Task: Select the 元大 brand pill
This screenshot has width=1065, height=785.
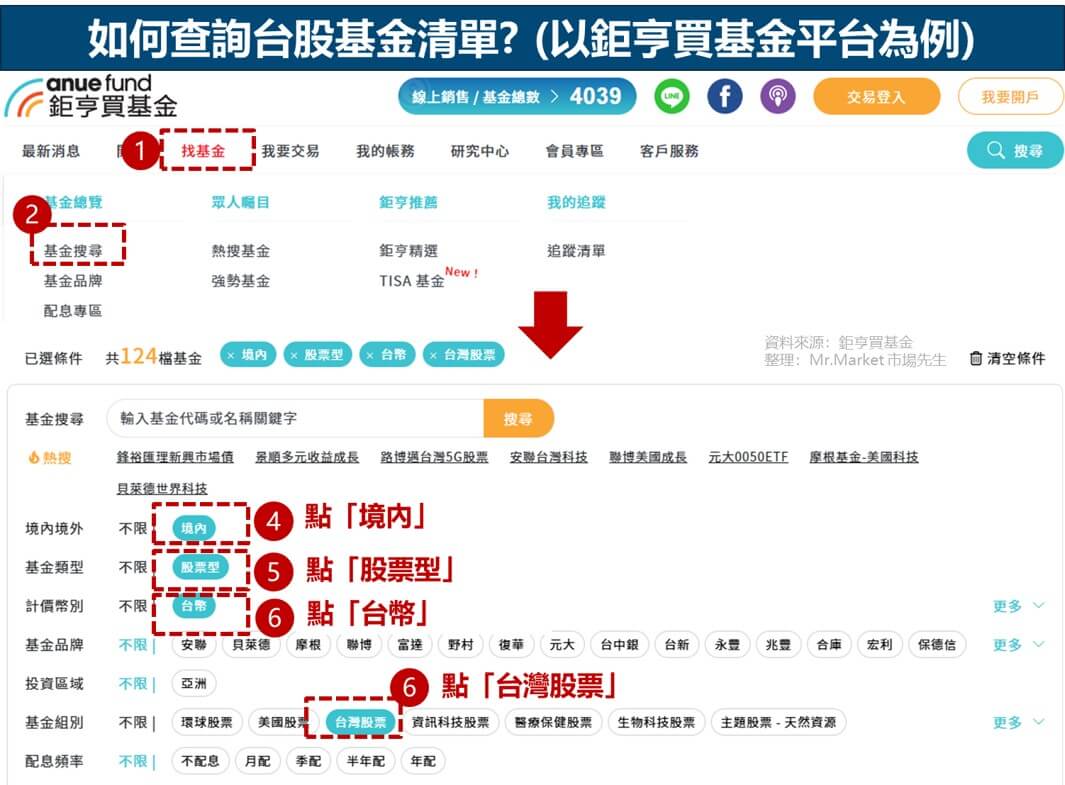Action: (x=562, y=644)
